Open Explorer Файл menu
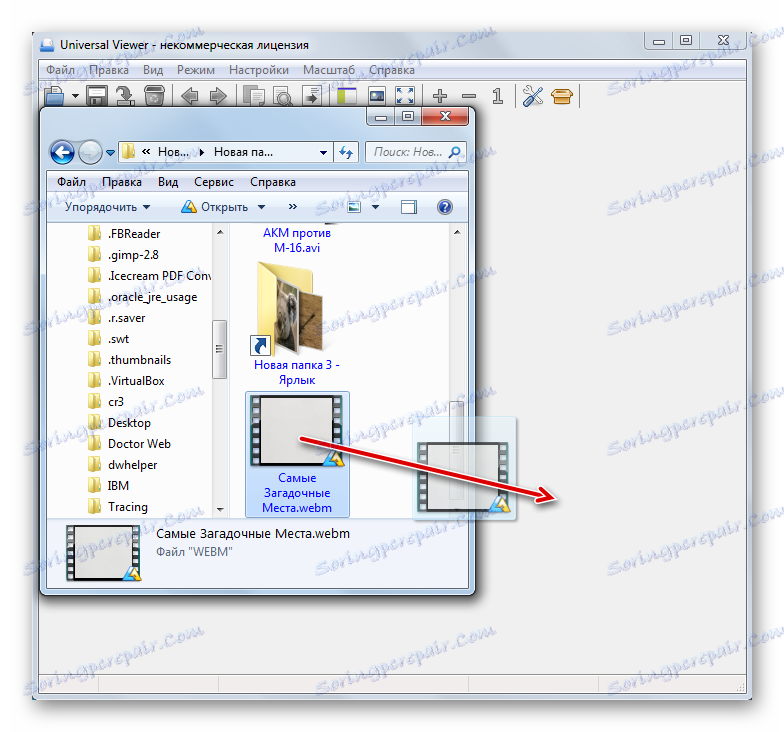 click(72, 182)
